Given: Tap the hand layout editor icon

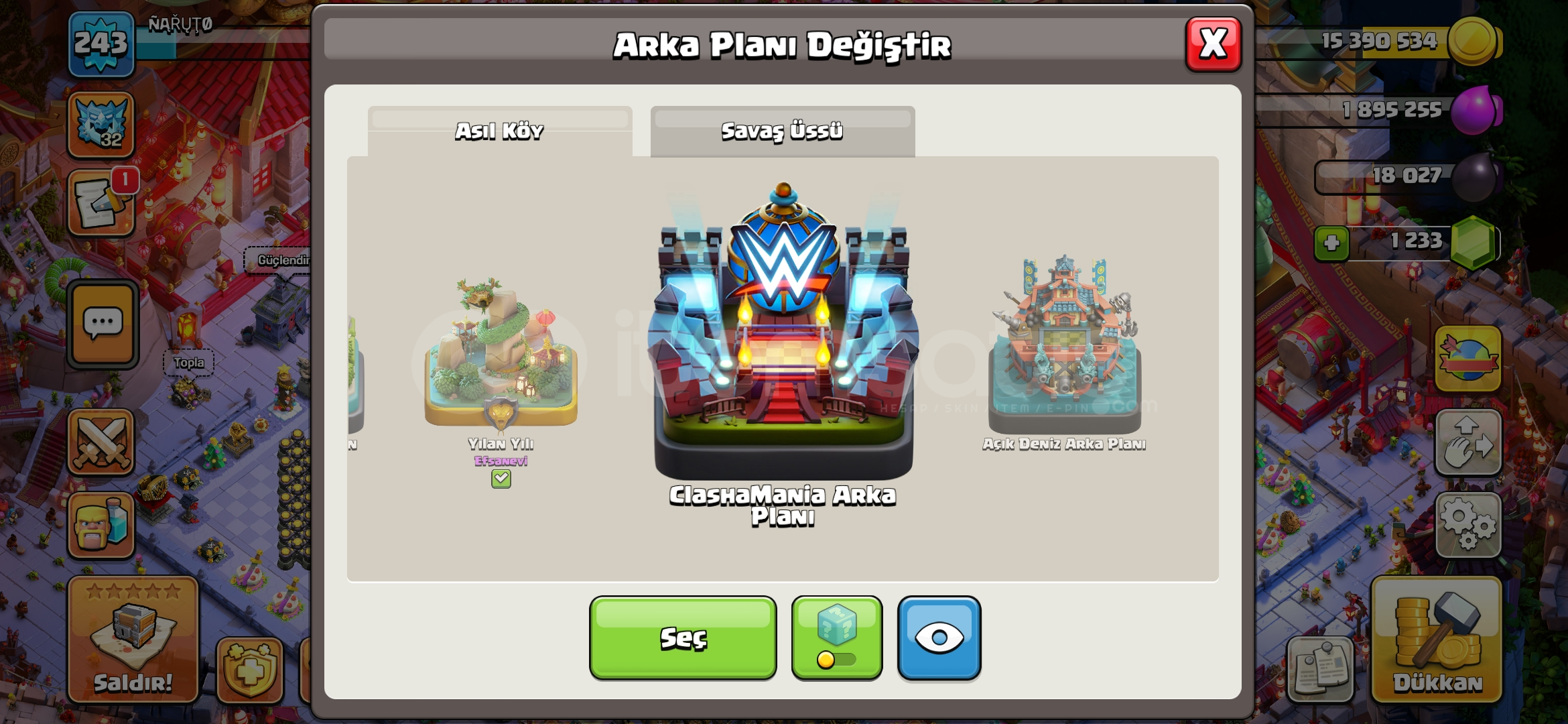Looking at the screenshot, I should click(1467, 442).
